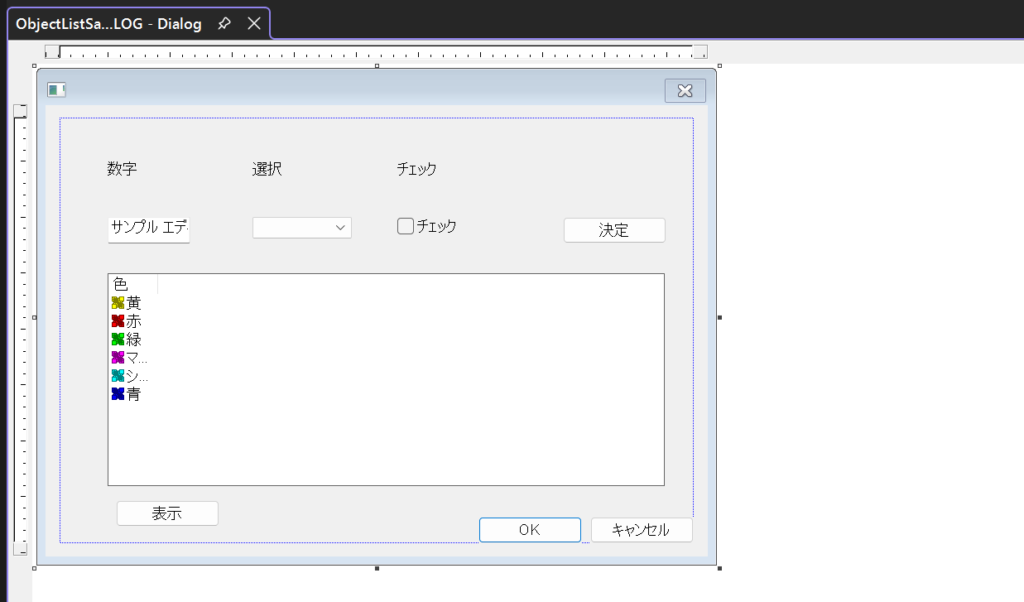Open the 選択 combo box dropdown

click(339, 228)
